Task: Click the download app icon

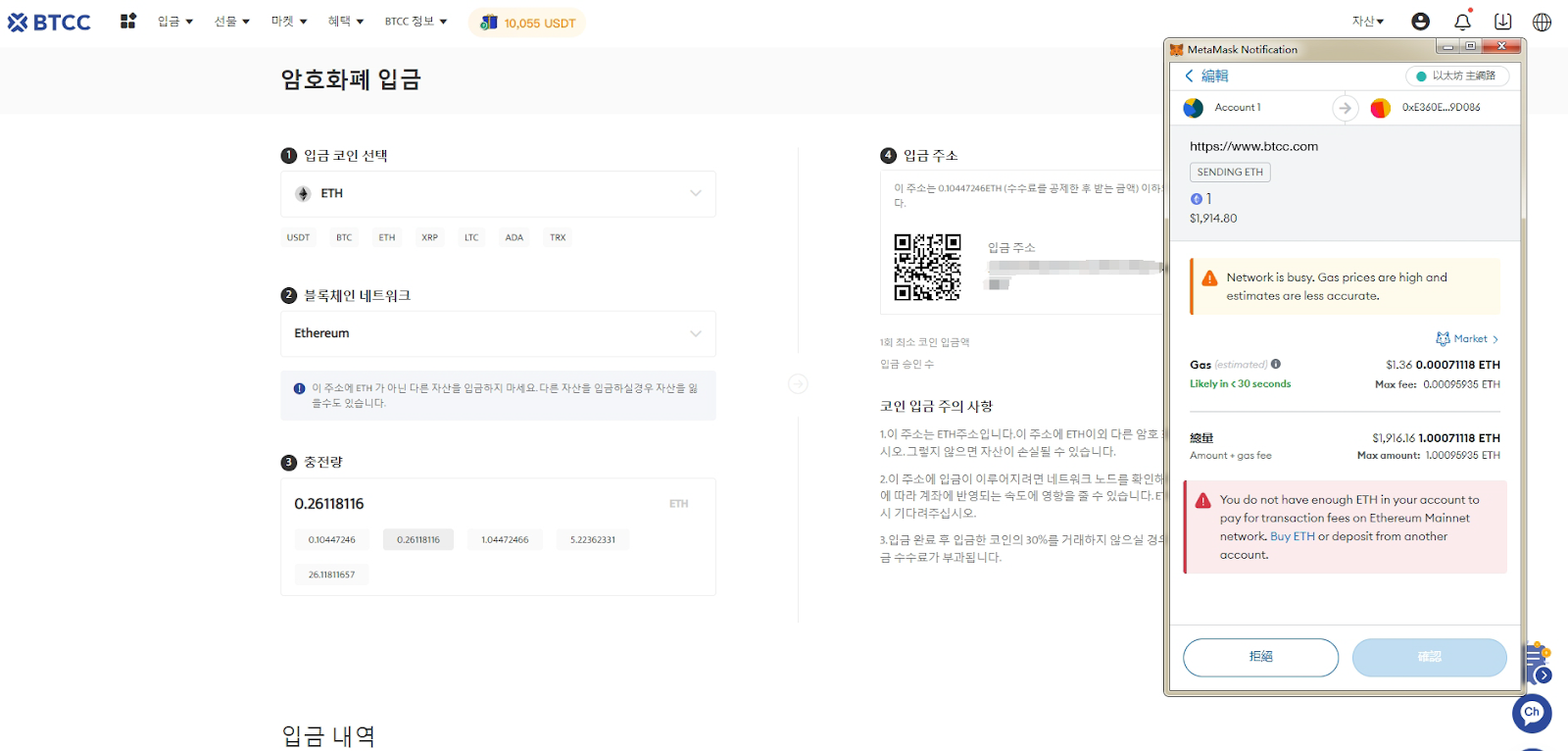Action: click(1502, 22)
